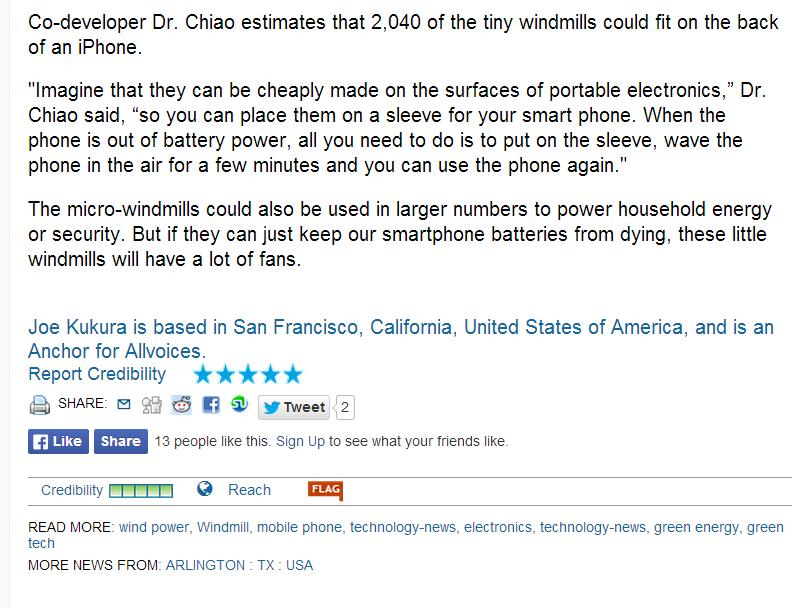This screenshot has height=608, width=806.
Task: Share on StumbleUpon icon
Action: tap(239, 405)
